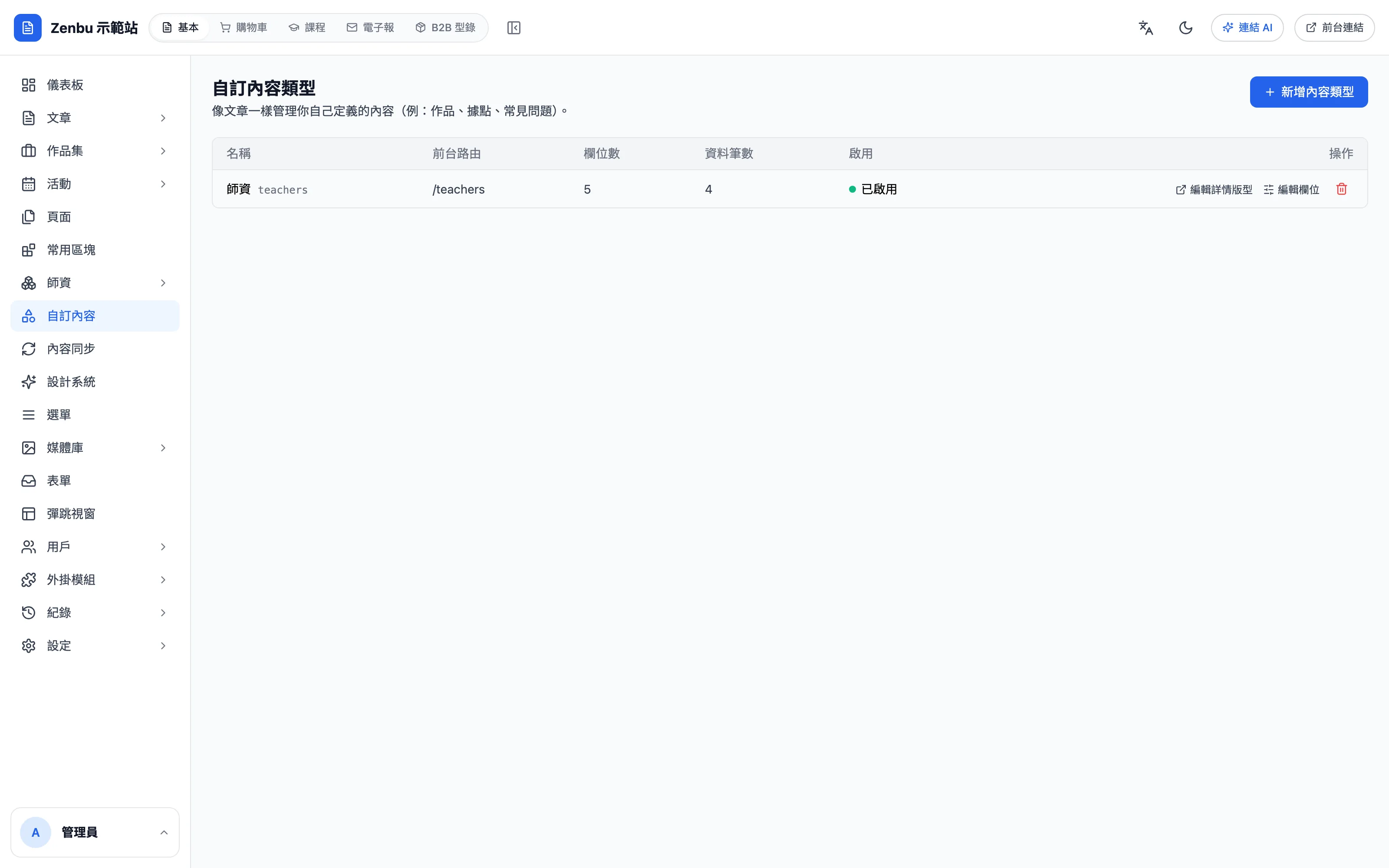Open the 管理員 account menu chevron

pyautogui.click(x=164, y=832)
